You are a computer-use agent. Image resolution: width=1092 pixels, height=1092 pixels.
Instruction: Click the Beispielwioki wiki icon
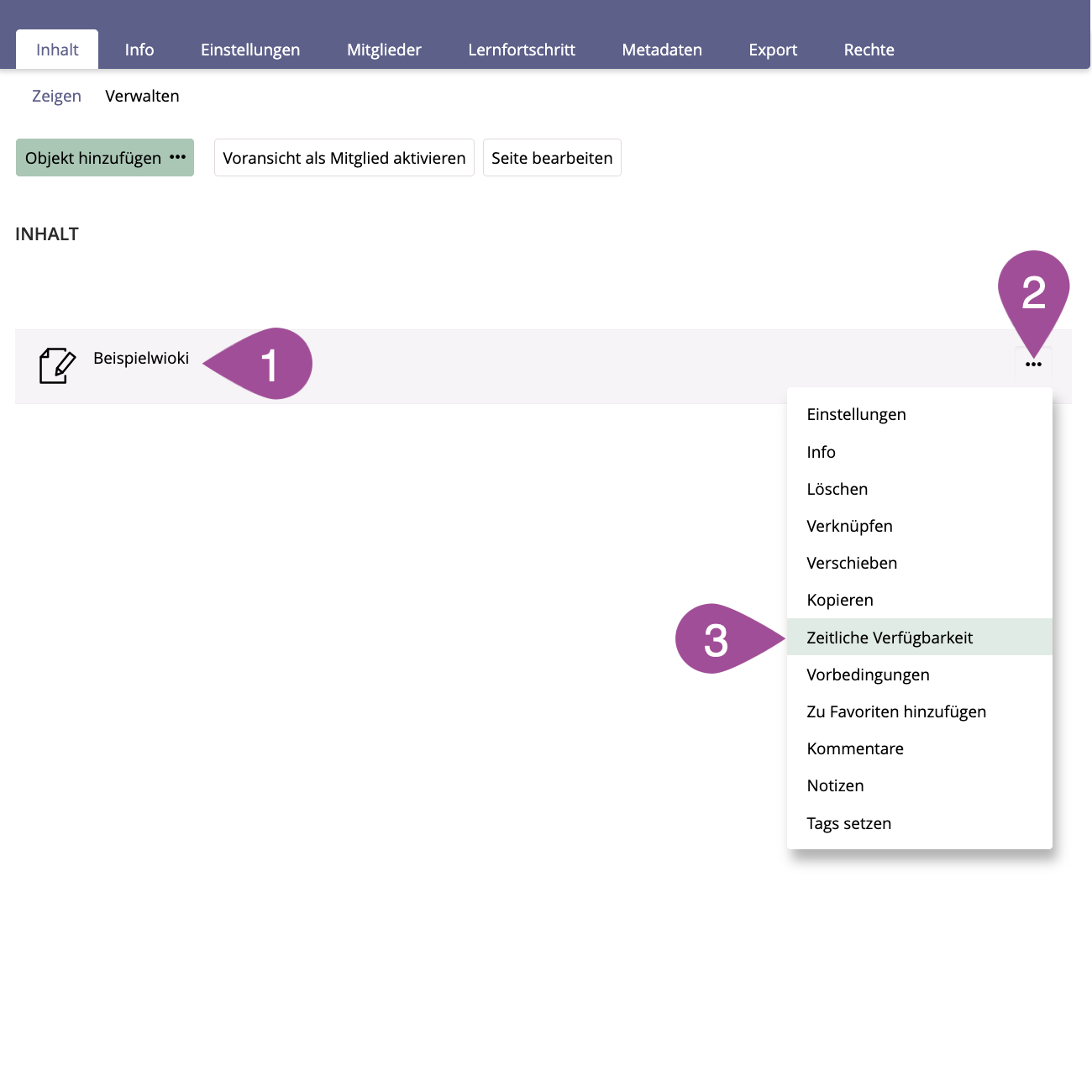pos(57,365)
